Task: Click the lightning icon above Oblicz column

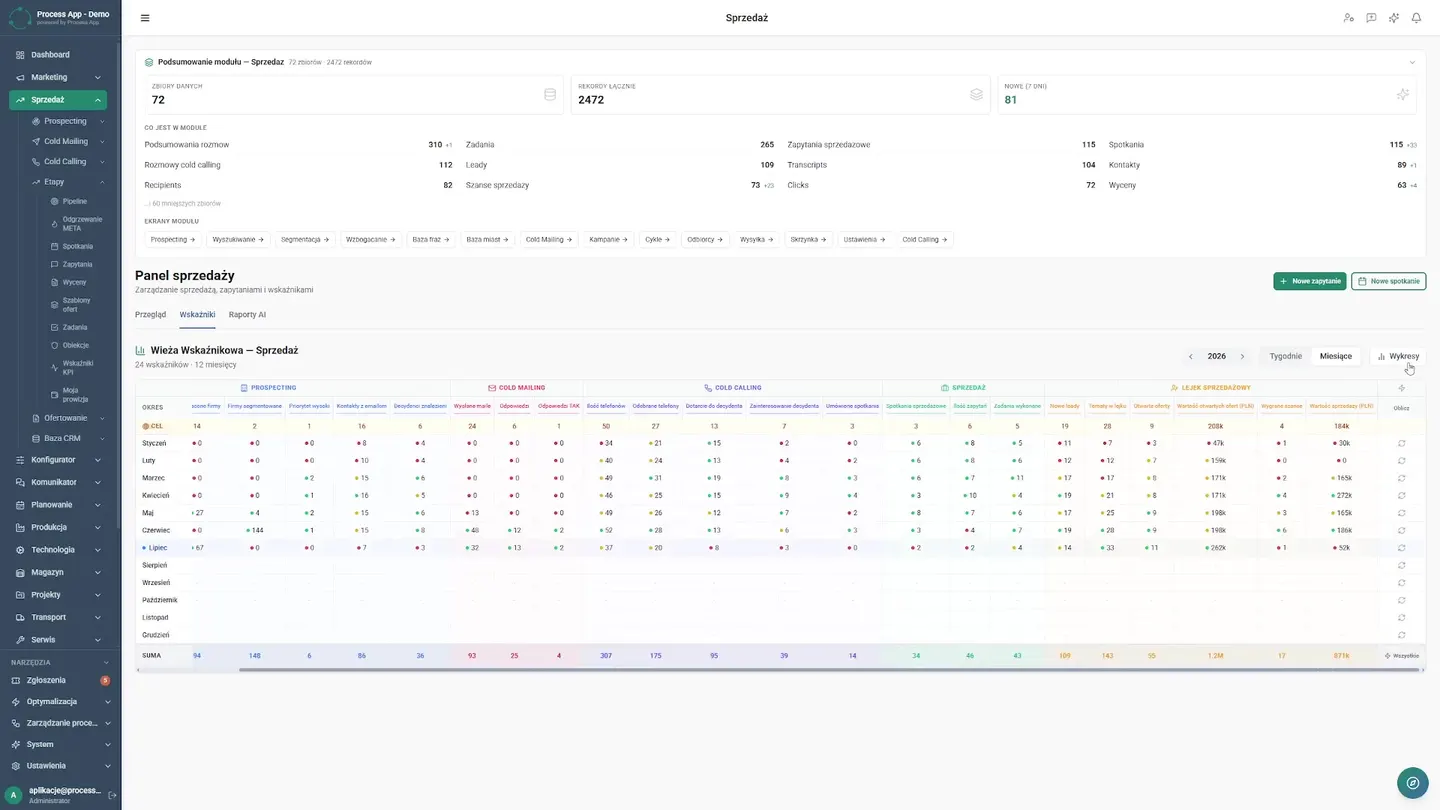Action: [x=1401, y=388]
